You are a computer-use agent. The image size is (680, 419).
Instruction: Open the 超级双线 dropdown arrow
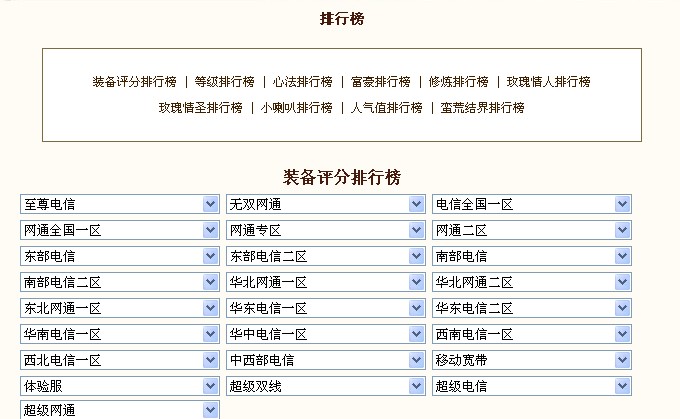point(416,386)
